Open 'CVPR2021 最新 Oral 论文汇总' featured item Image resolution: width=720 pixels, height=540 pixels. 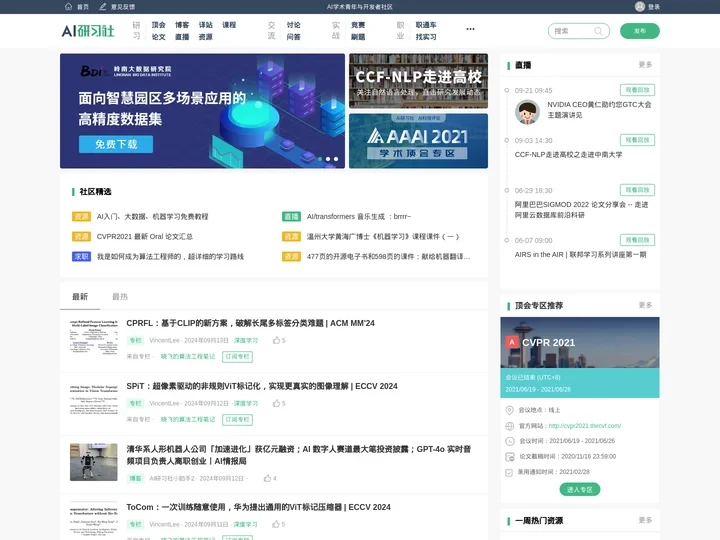(145, 236)
